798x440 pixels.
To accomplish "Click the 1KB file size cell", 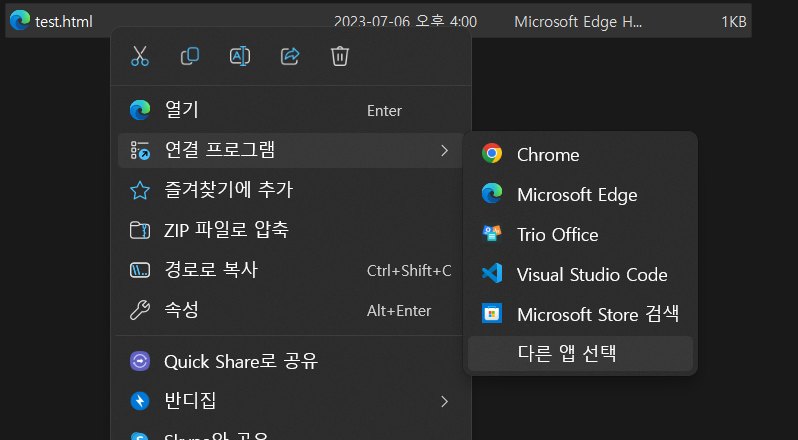I will (733, 21).
